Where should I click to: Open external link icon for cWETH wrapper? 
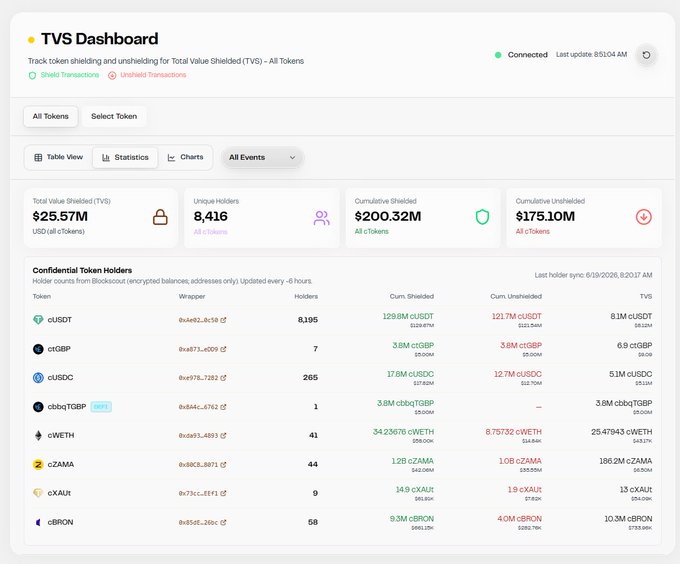pos(223,435)
